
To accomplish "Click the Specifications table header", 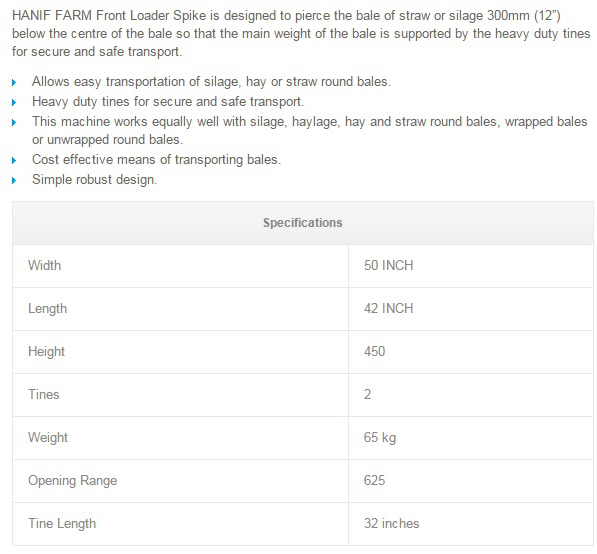I will pyautogui.click(x=303, y=223).
